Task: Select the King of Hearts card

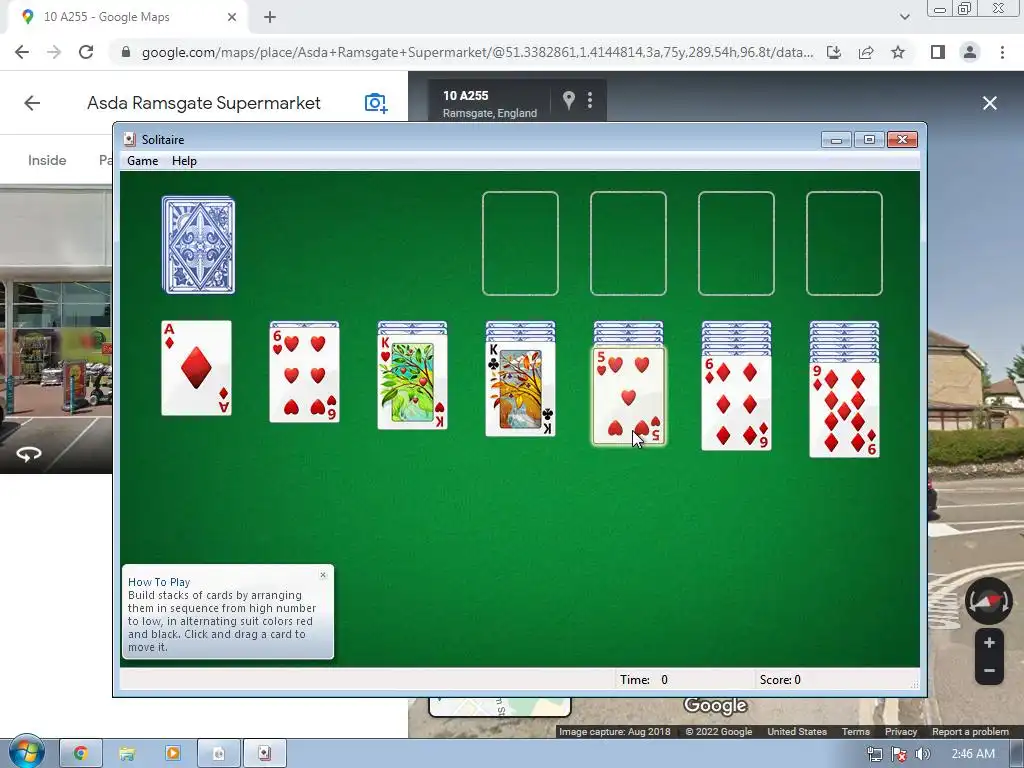Action: [413, 381]
